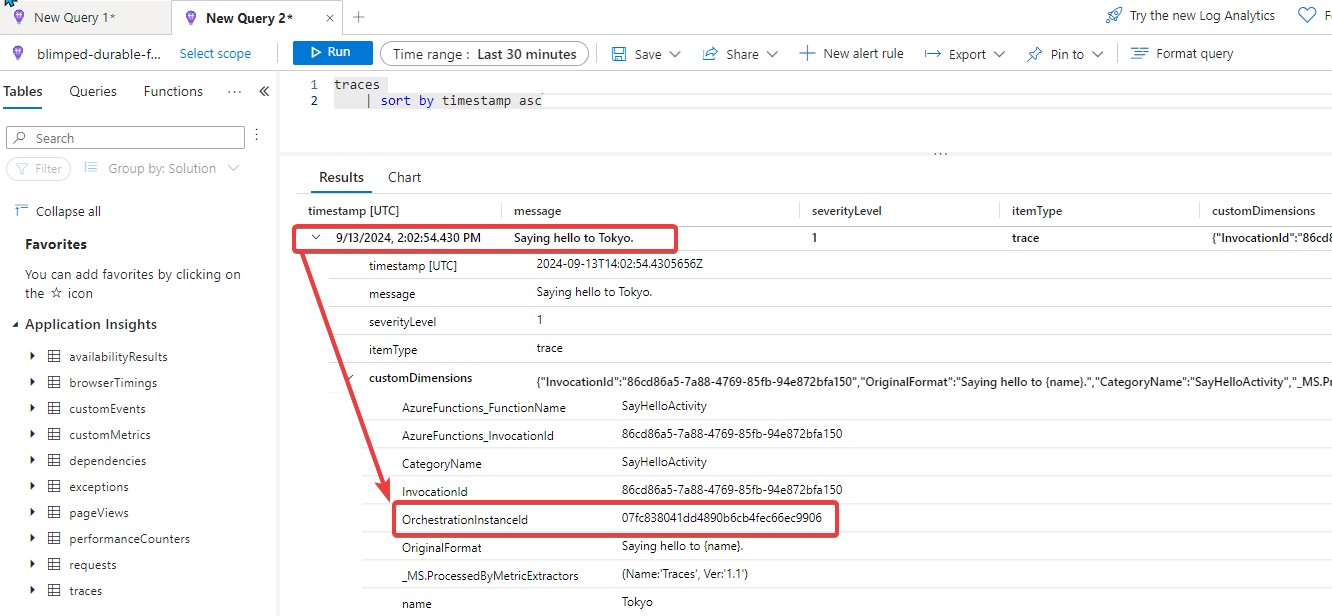Collapse the Application Insights group
This screenshot has width=1332, height=616.
click(14, 324)
